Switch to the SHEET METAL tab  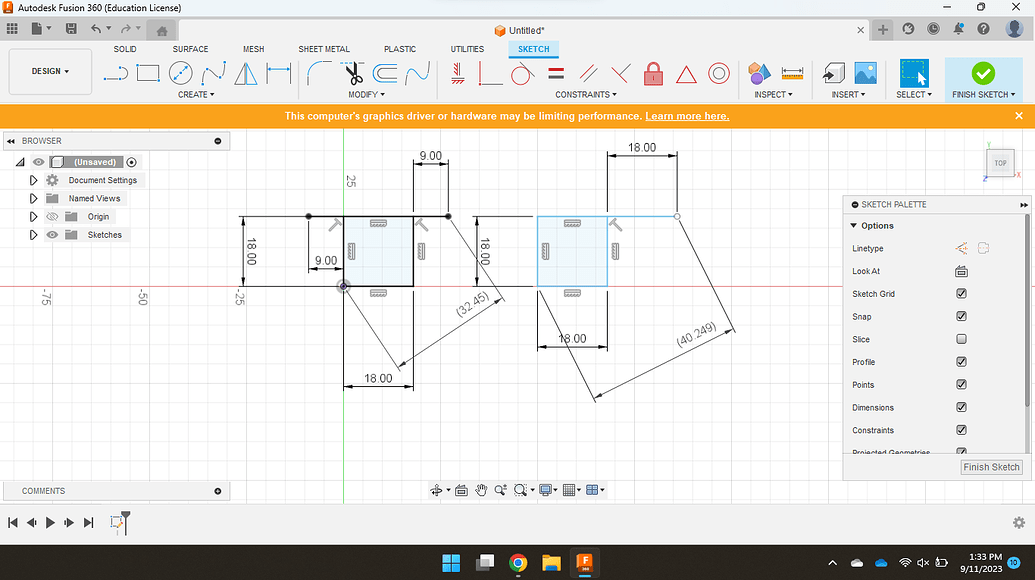click(324, 49)
